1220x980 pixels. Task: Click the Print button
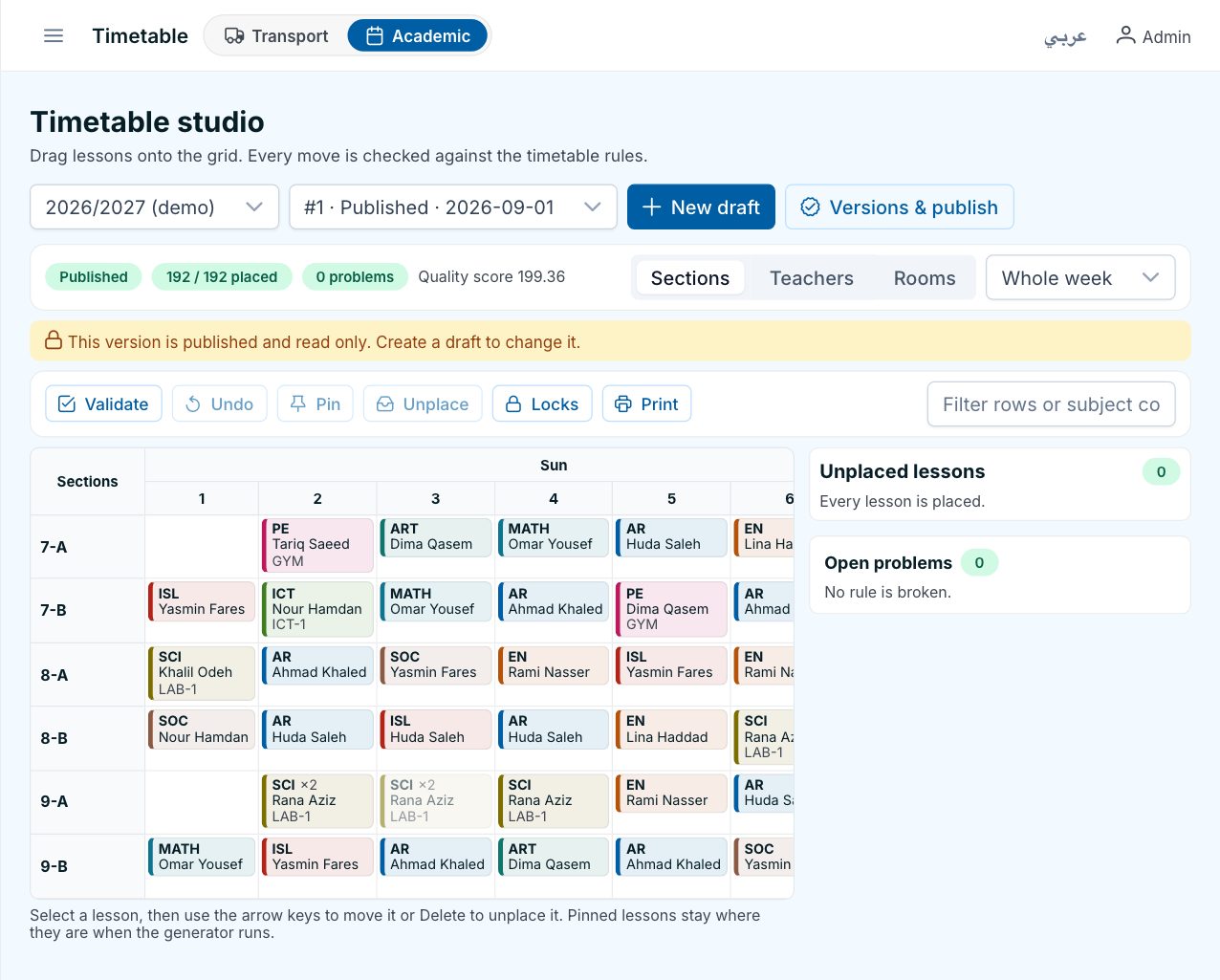coord(646,403)
